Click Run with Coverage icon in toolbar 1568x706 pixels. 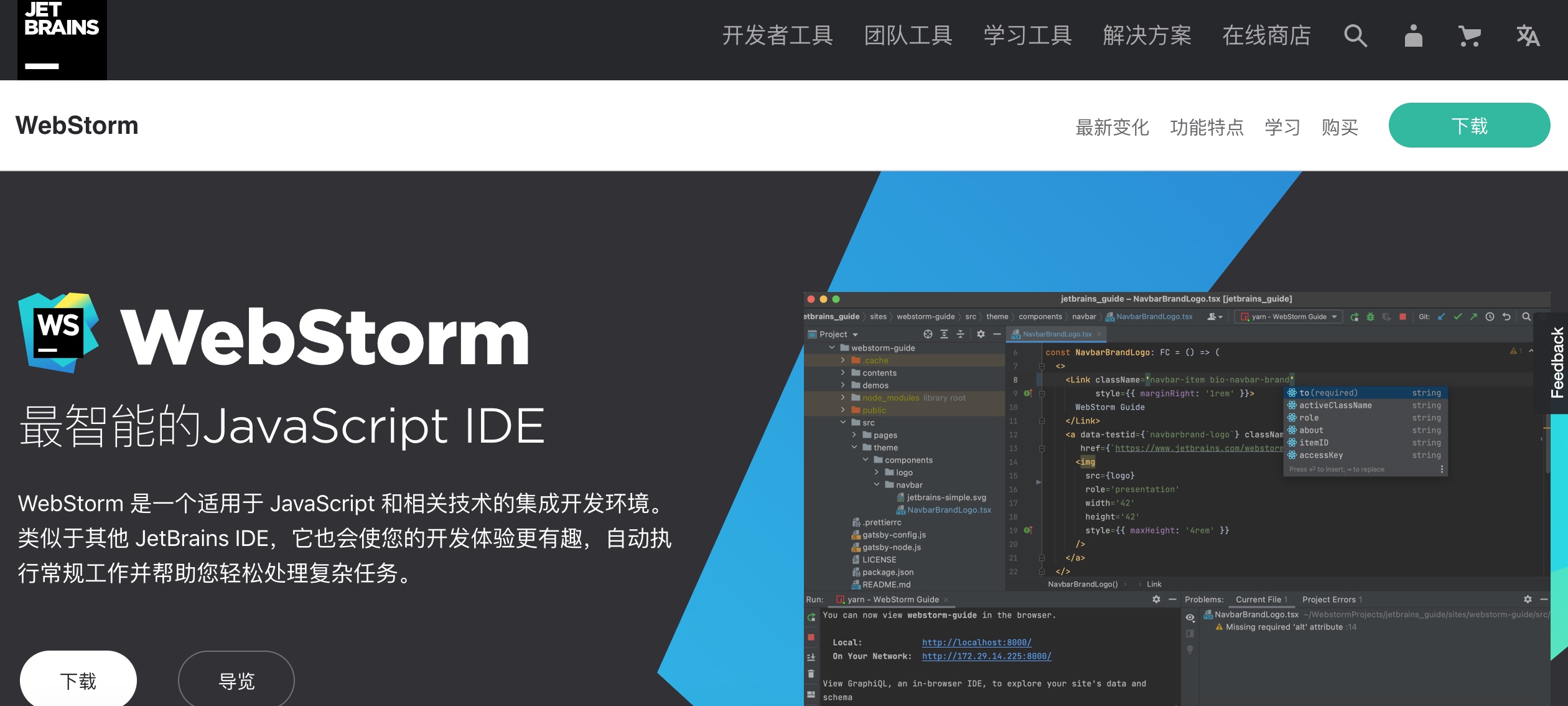pos(1386,317)
